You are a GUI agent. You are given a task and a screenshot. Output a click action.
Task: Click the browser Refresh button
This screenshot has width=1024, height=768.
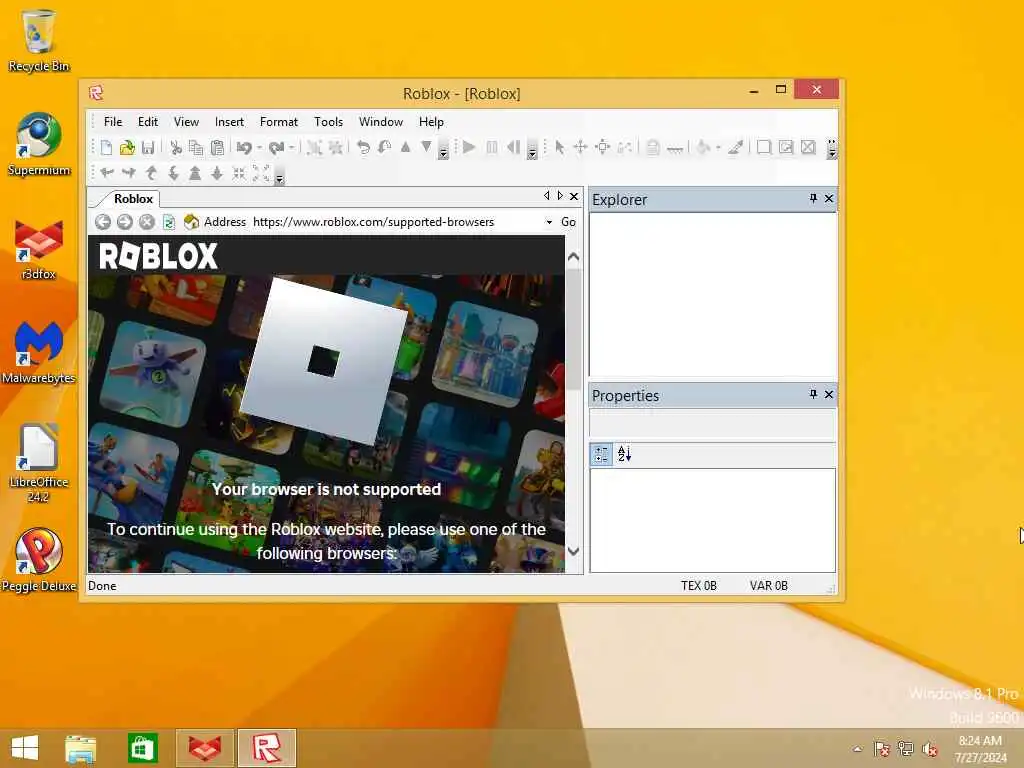(x=168, y=222)
